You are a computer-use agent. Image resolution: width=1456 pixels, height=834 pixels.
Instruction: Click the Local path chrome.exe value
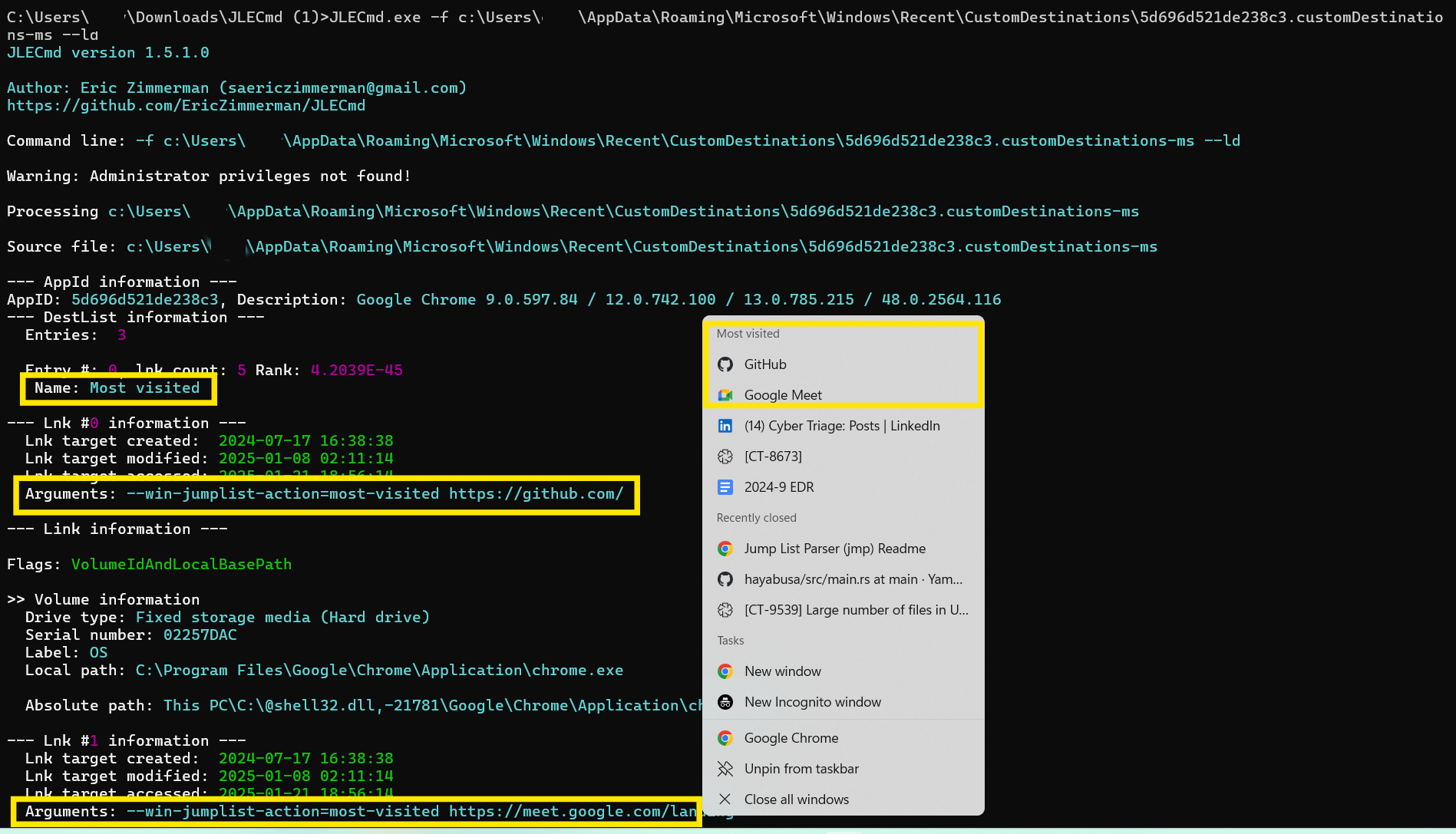pos(380,670)
